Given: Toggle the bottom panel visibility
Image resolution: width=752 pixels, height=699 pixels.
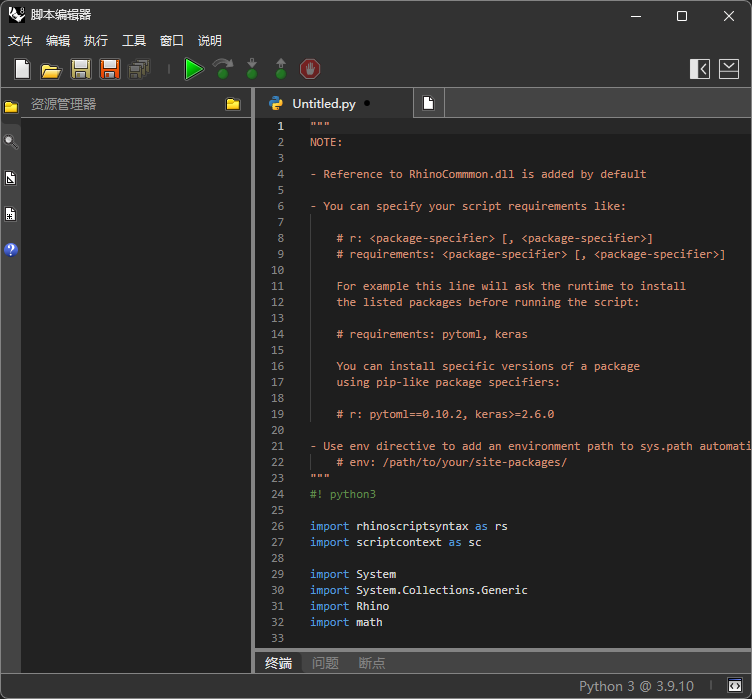Looking at the screenshot, I should pyautogui.click(x=728, y=69).
